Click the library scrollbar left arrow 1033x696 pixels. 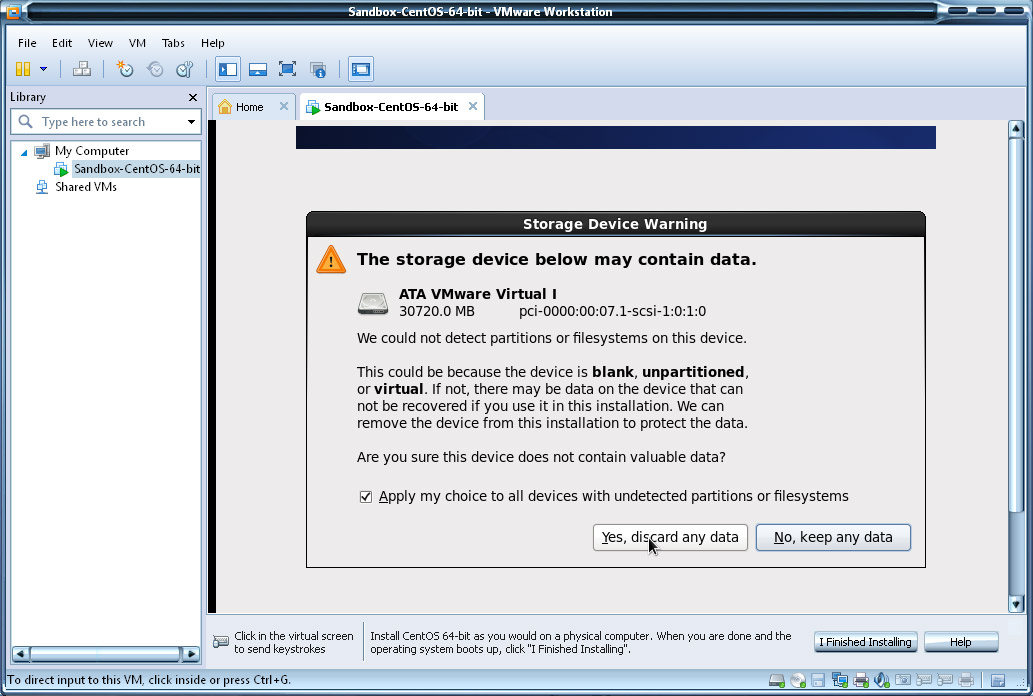tap(20, 654)
